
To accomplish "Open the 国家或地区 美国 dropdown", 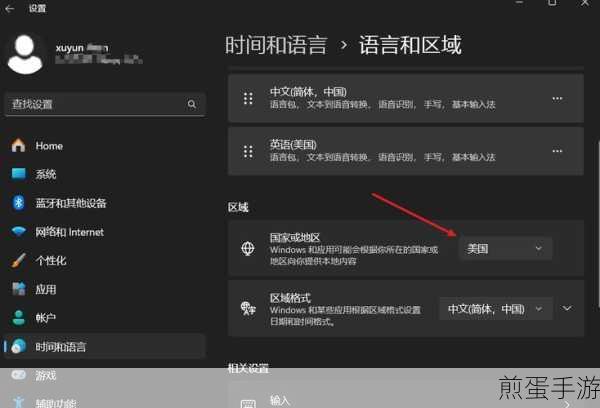I will pos(505,249).
